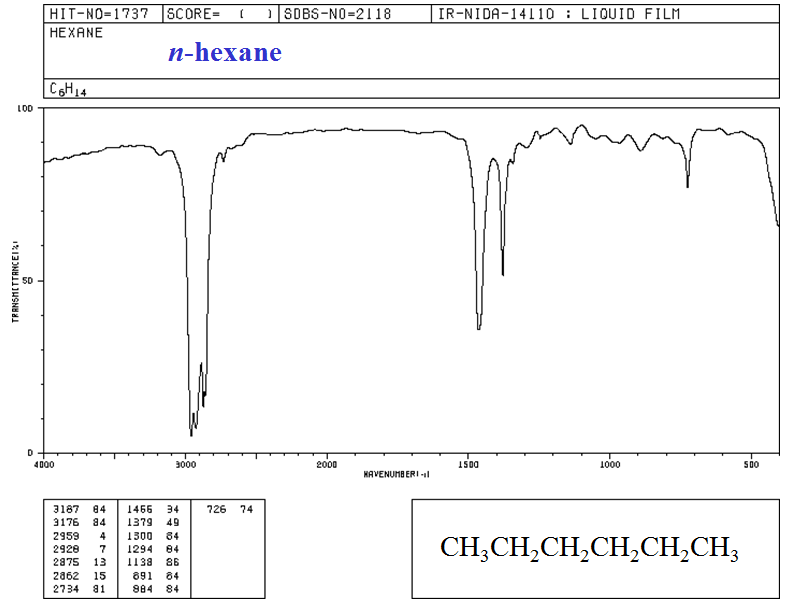The image size is (785, 602).
Task: Click the 1000 tick on wavenumber axis
Action: 610,465
